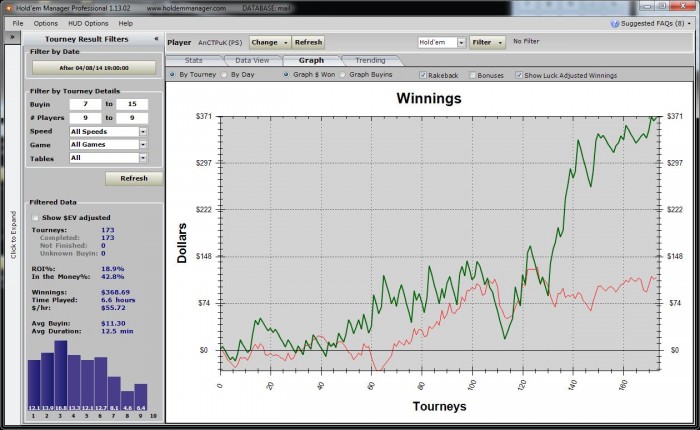Click the Avg Buyin value $11.30
Screen dimensions: 700x430
coord(113,323)
